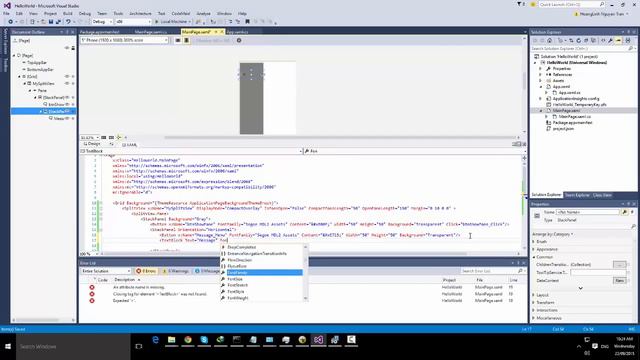The height and width of the screenshot is (360, 640).
Task: Select FontSize from IntelliSense list
Action: coord(235,279)
